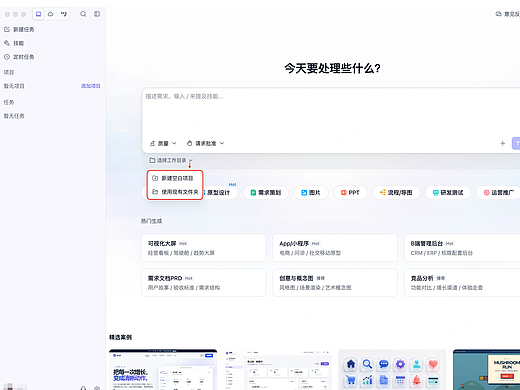520x390 pixels.
Task: Click the blue 添加项目 add project link
Action: point(91,86)
